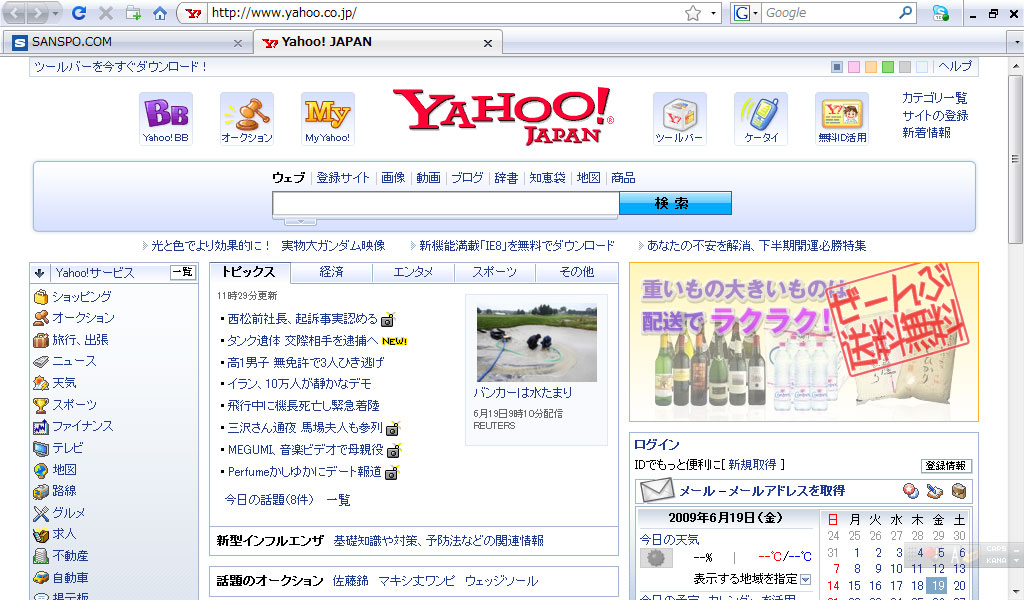Open the dropdown next to bookmark star
Image resolution: width=1024 pixels, height=600 pixels.
pos(713,13)
